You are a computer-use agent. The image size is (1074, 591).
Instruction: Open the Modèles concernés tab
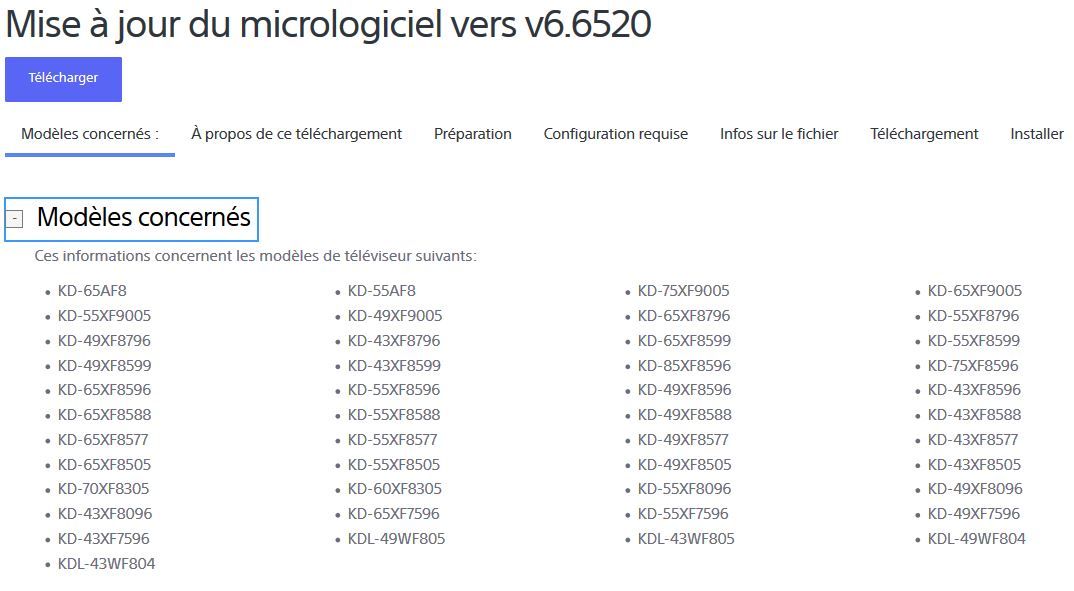point(90,134)
